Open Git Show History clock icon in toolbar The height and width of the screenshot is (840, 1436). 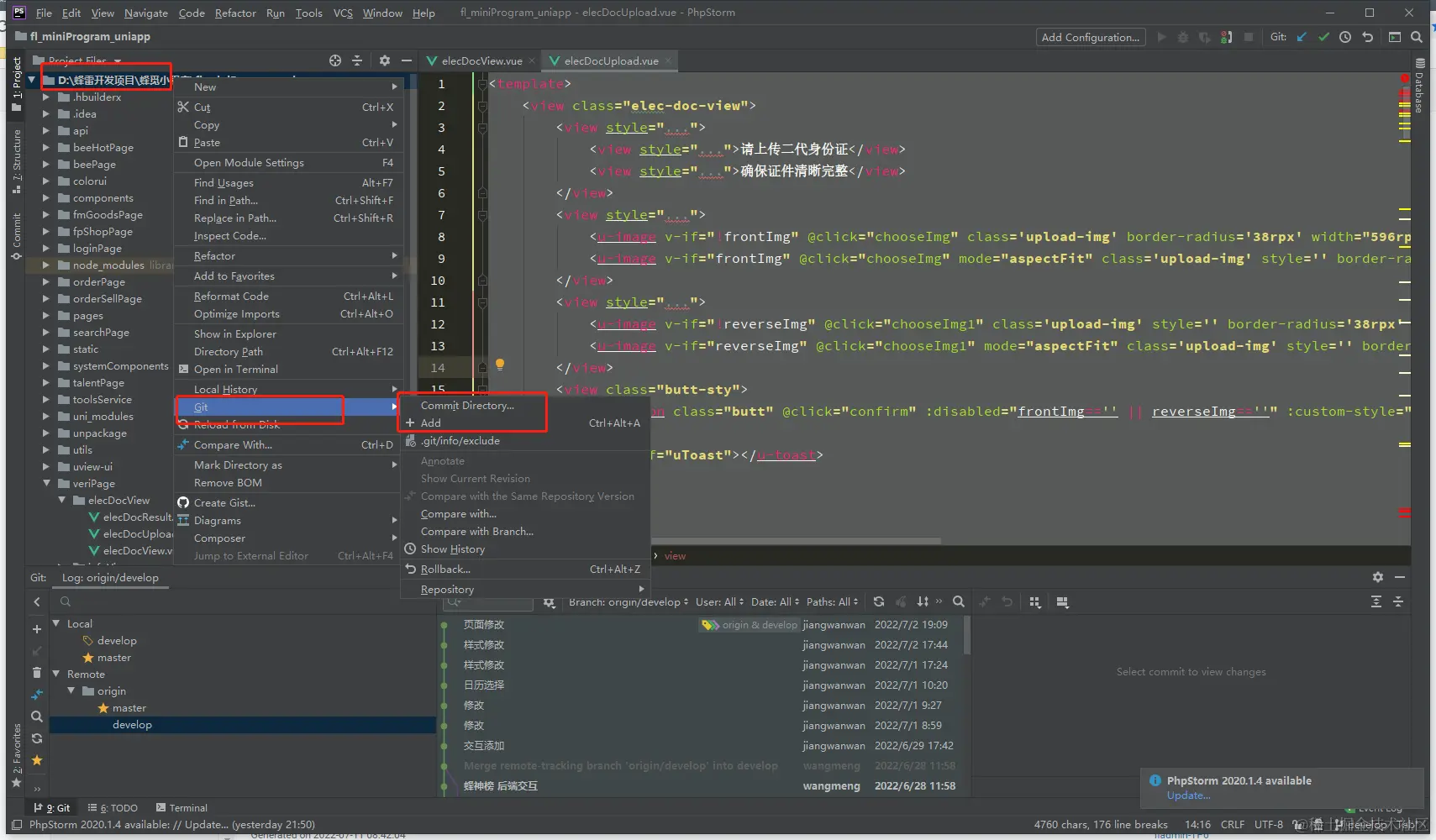[1345, 37]
